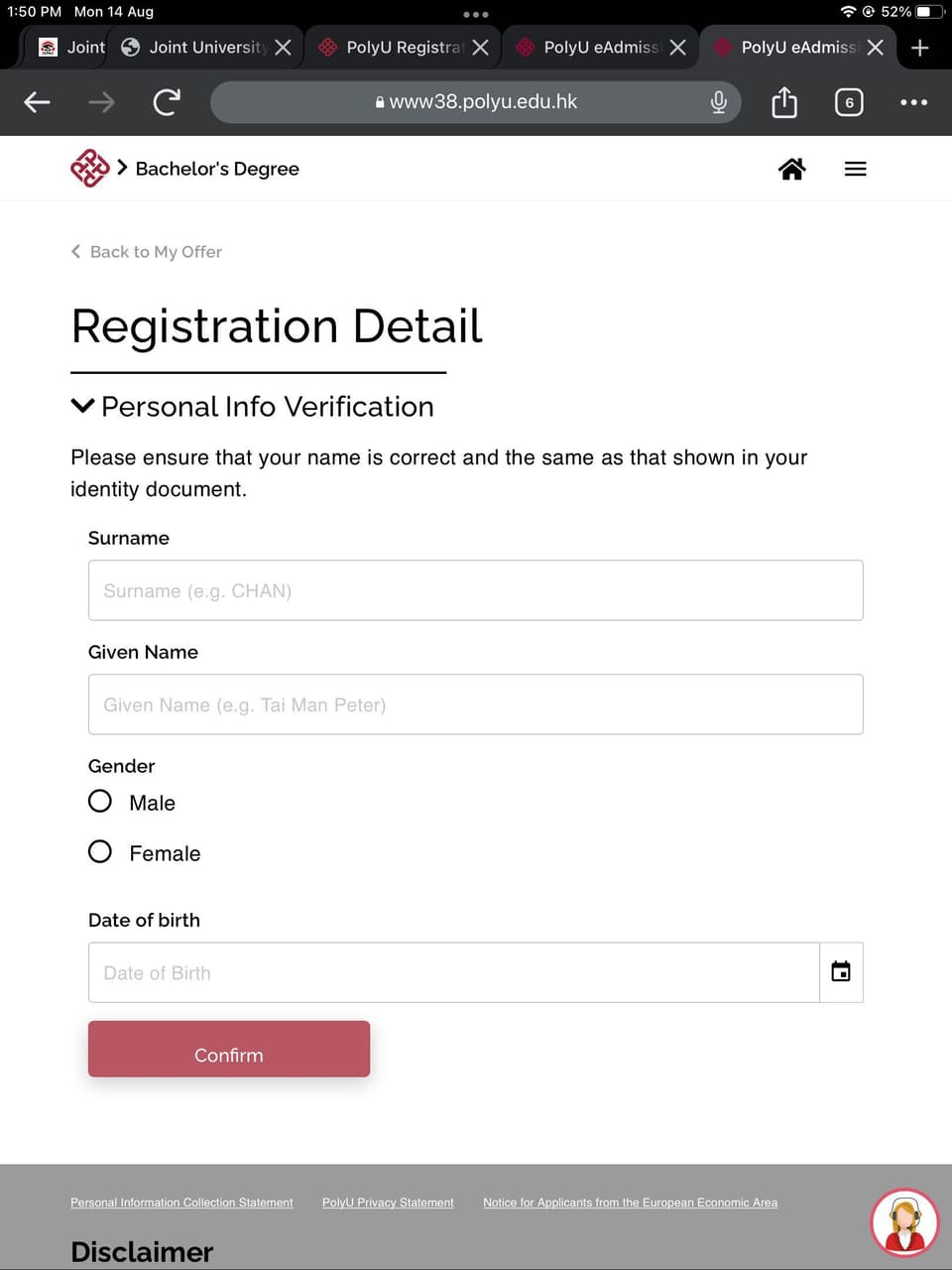Open the PolyU Privacy Statement link

click(x=388, y=1202)
